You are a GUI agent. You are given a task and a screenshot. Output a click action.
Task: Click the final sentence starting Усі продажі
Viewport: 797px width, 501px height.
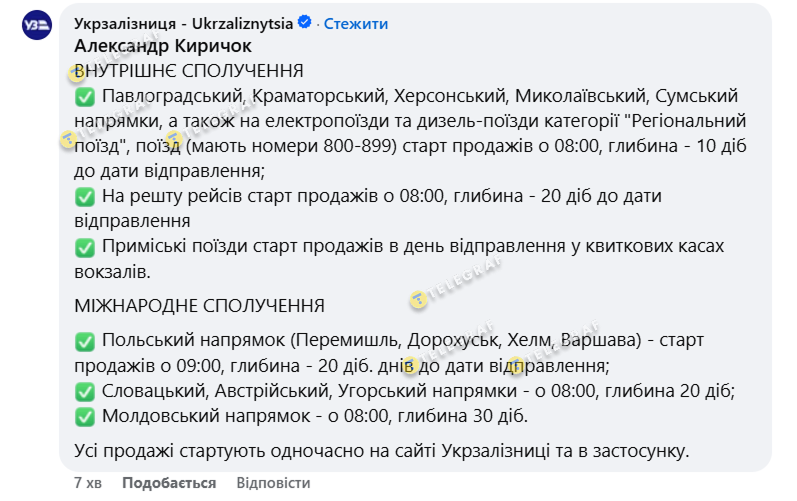(383, 451)
